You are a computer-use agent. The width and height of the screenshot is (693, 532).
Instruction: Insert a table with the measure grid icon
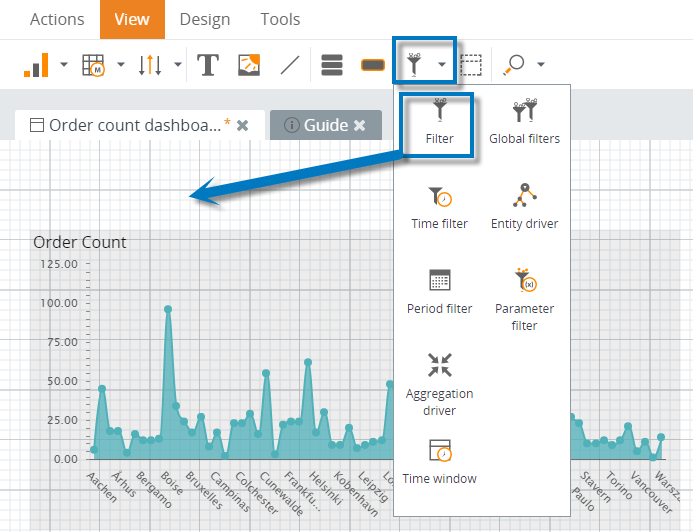pyautogui.click(x=94, y=65)
